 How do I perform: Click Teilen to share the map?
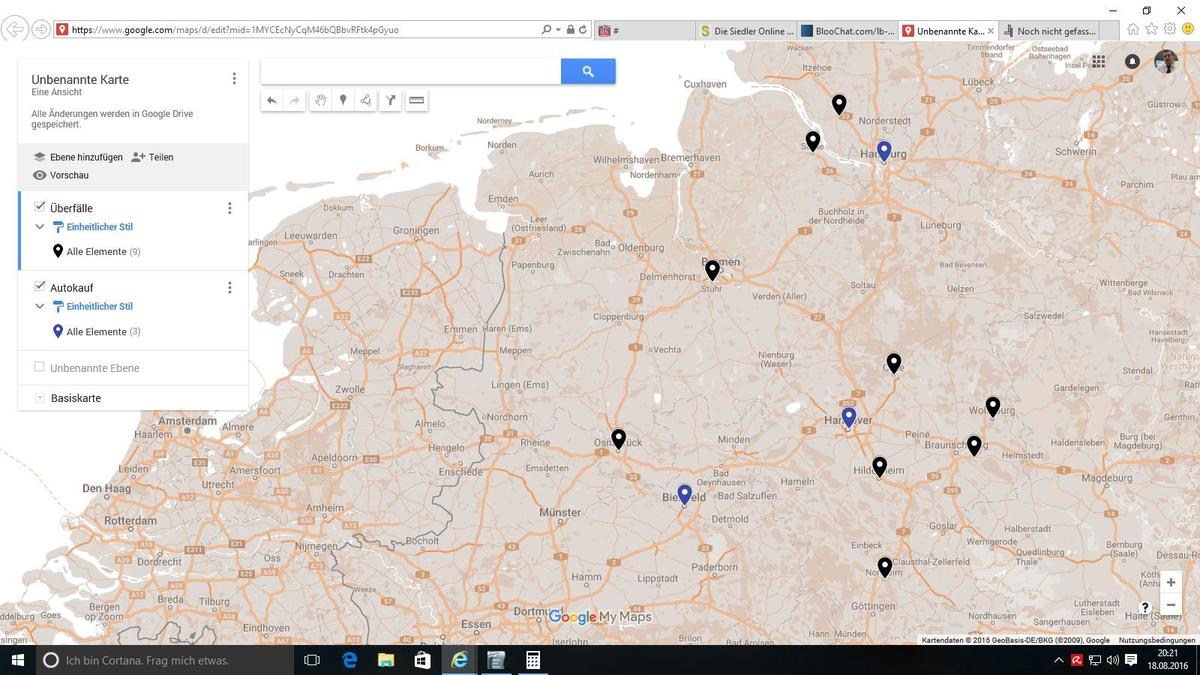[x=153, y=157]
